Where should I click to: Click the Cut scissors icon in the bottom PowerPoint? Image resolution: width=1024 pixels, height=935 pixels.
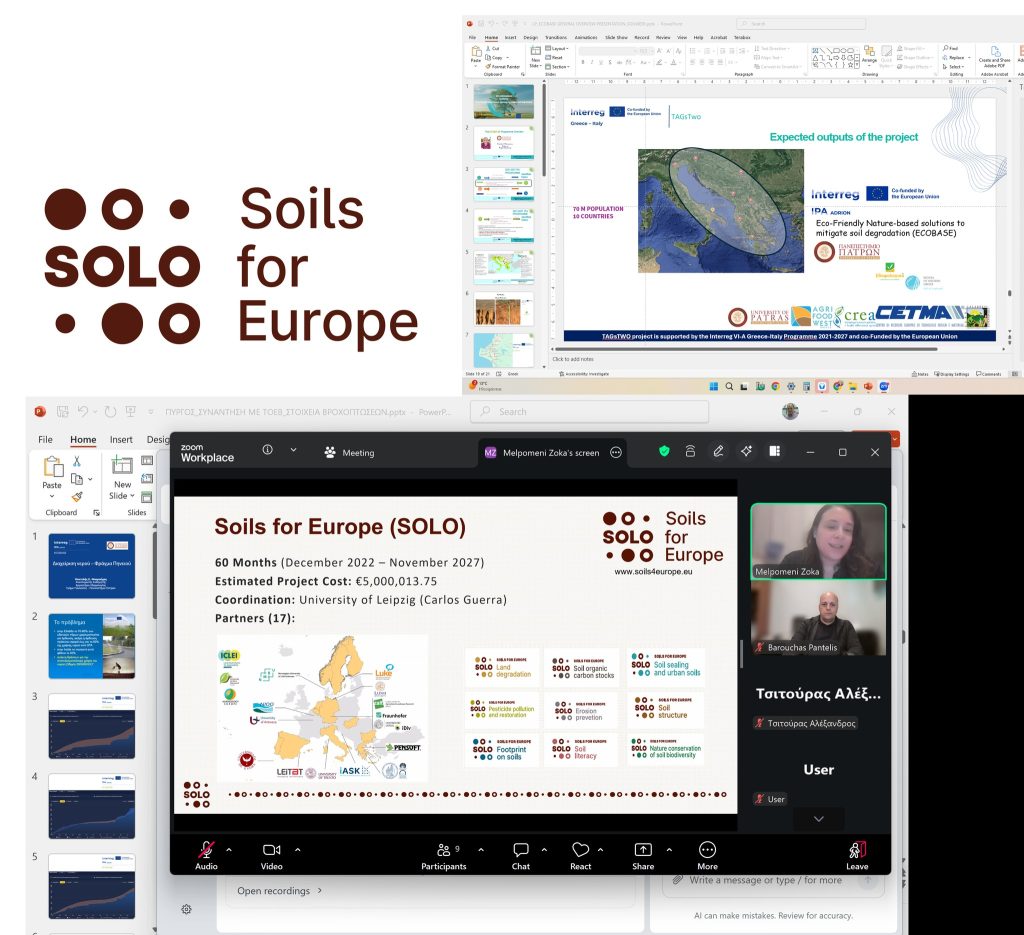click(x=77, y=461)
